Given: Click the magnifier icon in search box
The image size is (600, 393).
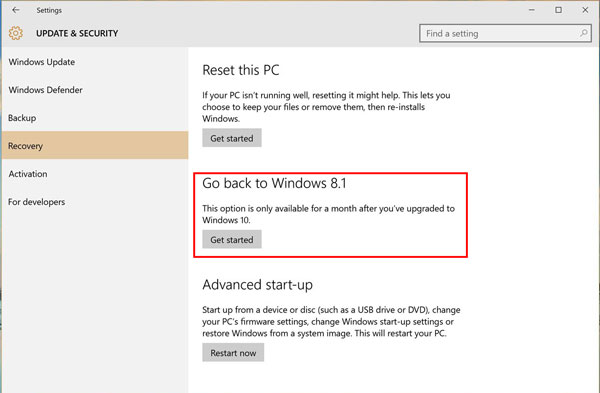Looking at the screenshot, I should 584,33.
